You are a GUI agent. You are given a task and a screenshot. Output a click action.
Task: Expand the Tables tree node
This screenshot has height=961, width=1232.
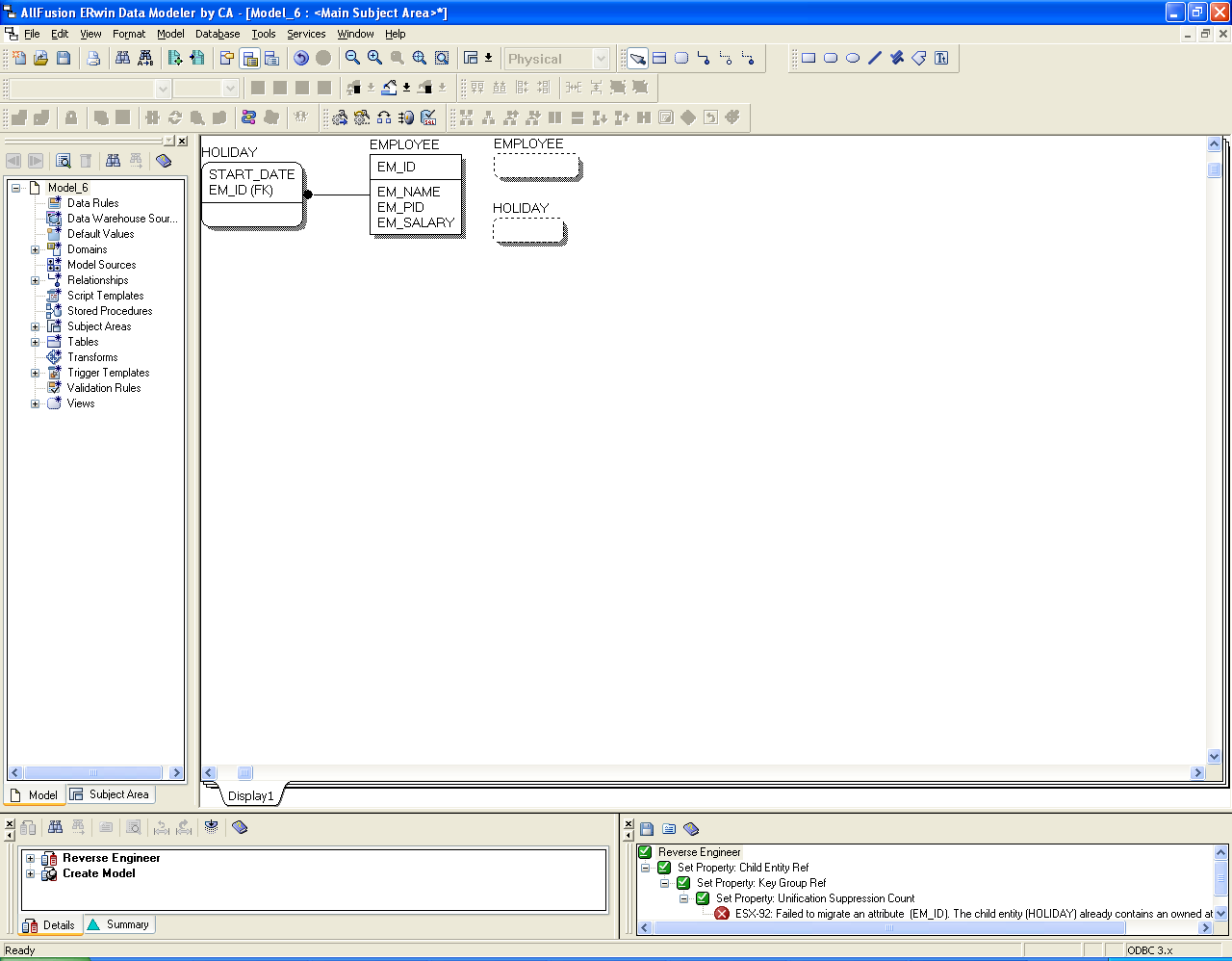(36, 342)
